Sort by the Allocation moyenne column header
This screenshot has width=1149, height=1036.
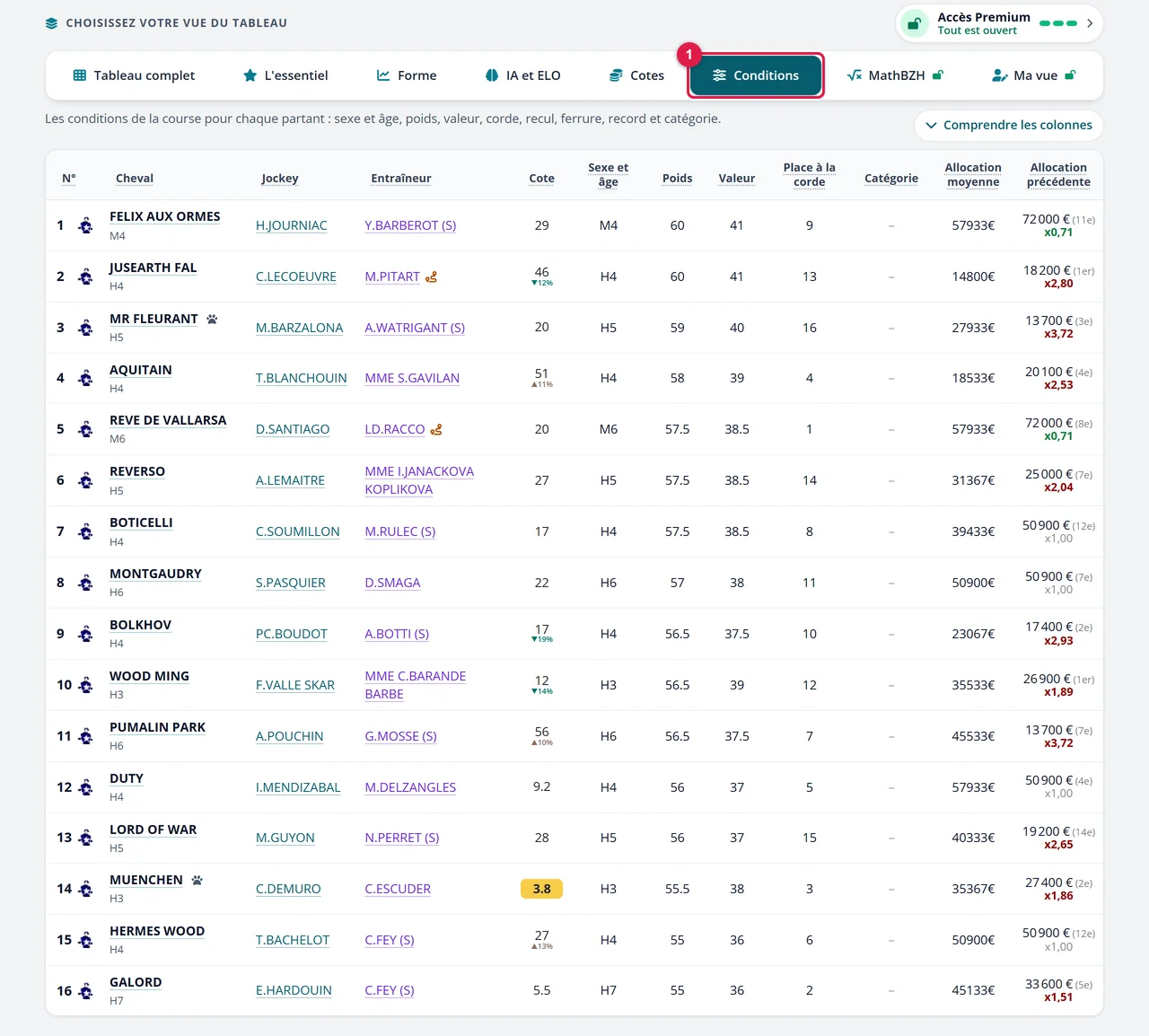click(973, 174)
